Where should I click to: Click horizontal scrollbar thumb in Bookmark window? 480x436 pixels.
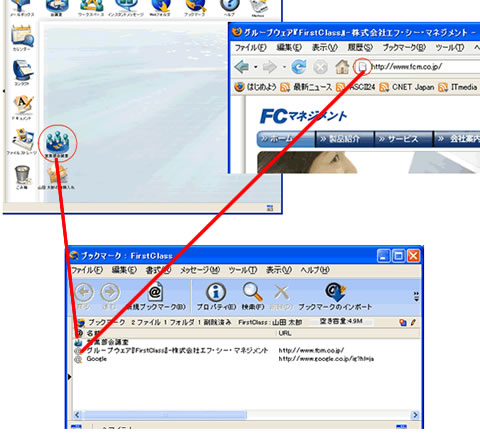[x=165, y=415]
